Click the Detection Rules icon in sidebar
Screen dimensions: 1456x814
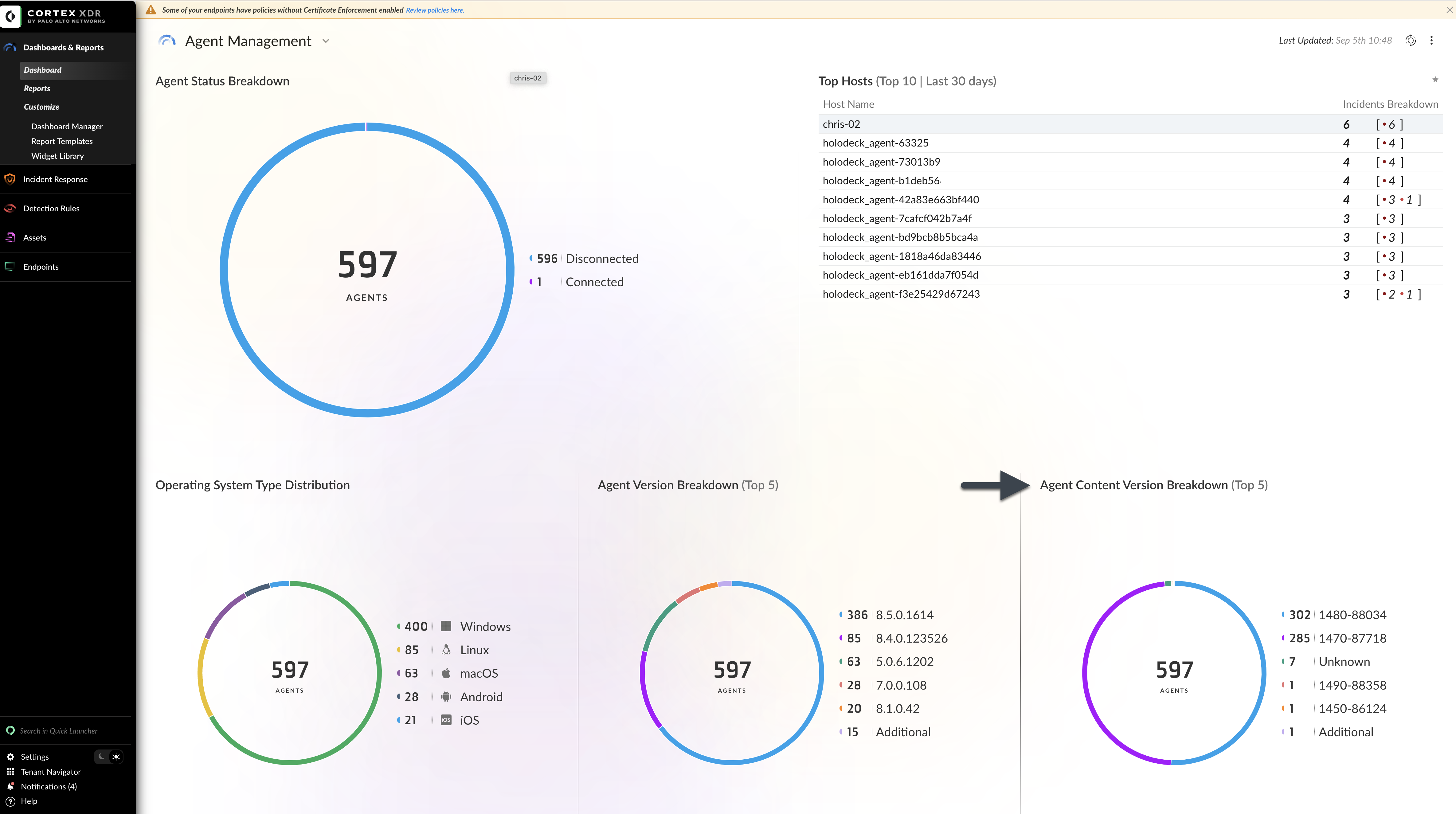(x=10, y=209)
